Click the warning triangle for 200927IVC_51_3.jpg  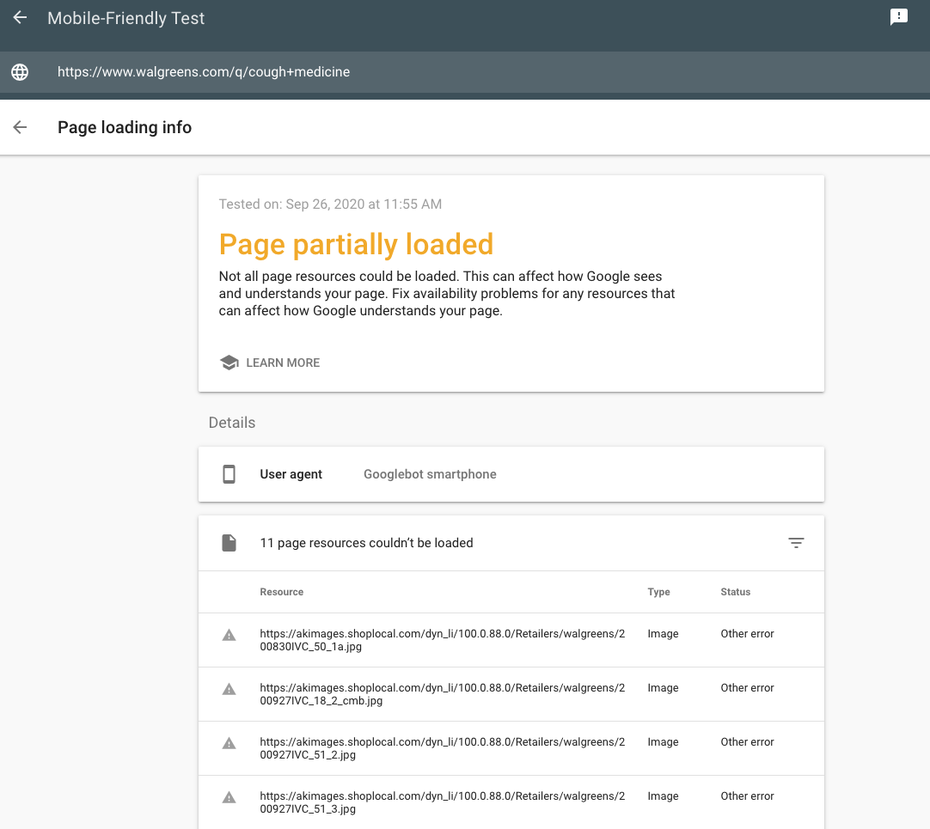click(229, 798)
